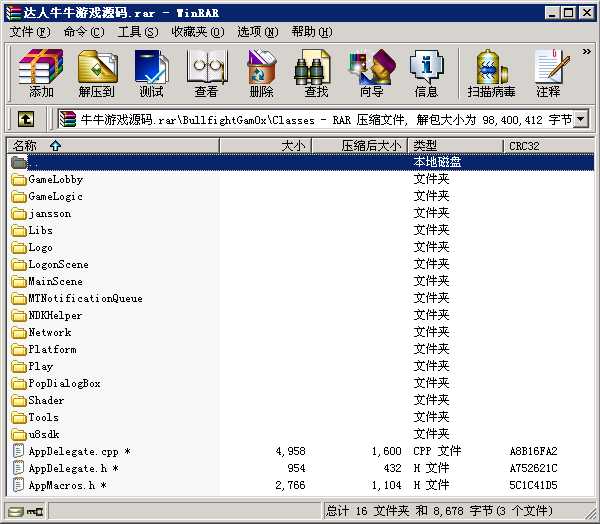Image resolution: width=600 pixels, height=524 pixels.
Task: Select the parent directory '..' row
Action: point(301,162)
